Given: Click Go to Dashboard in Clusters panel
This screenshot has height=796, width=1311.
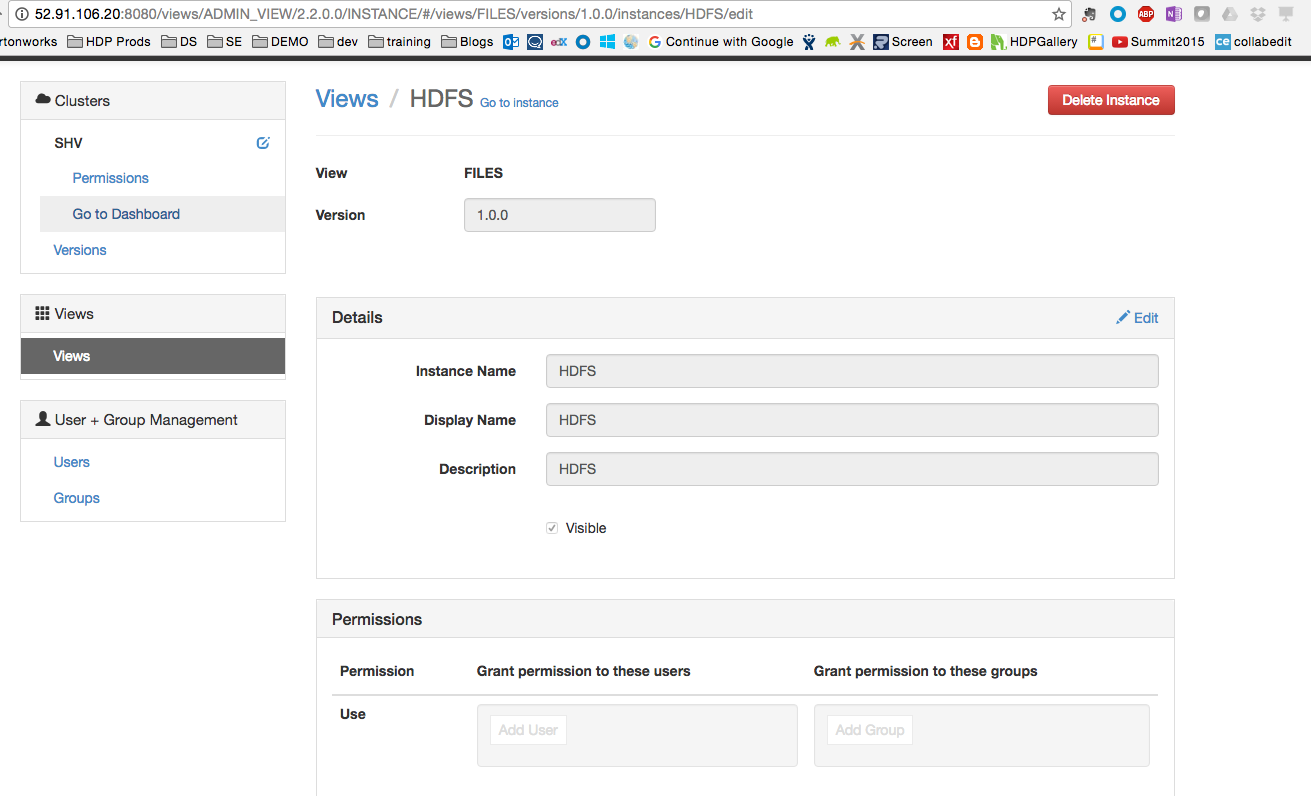Looking at the screenshot, I should click(x=126, y=214).
